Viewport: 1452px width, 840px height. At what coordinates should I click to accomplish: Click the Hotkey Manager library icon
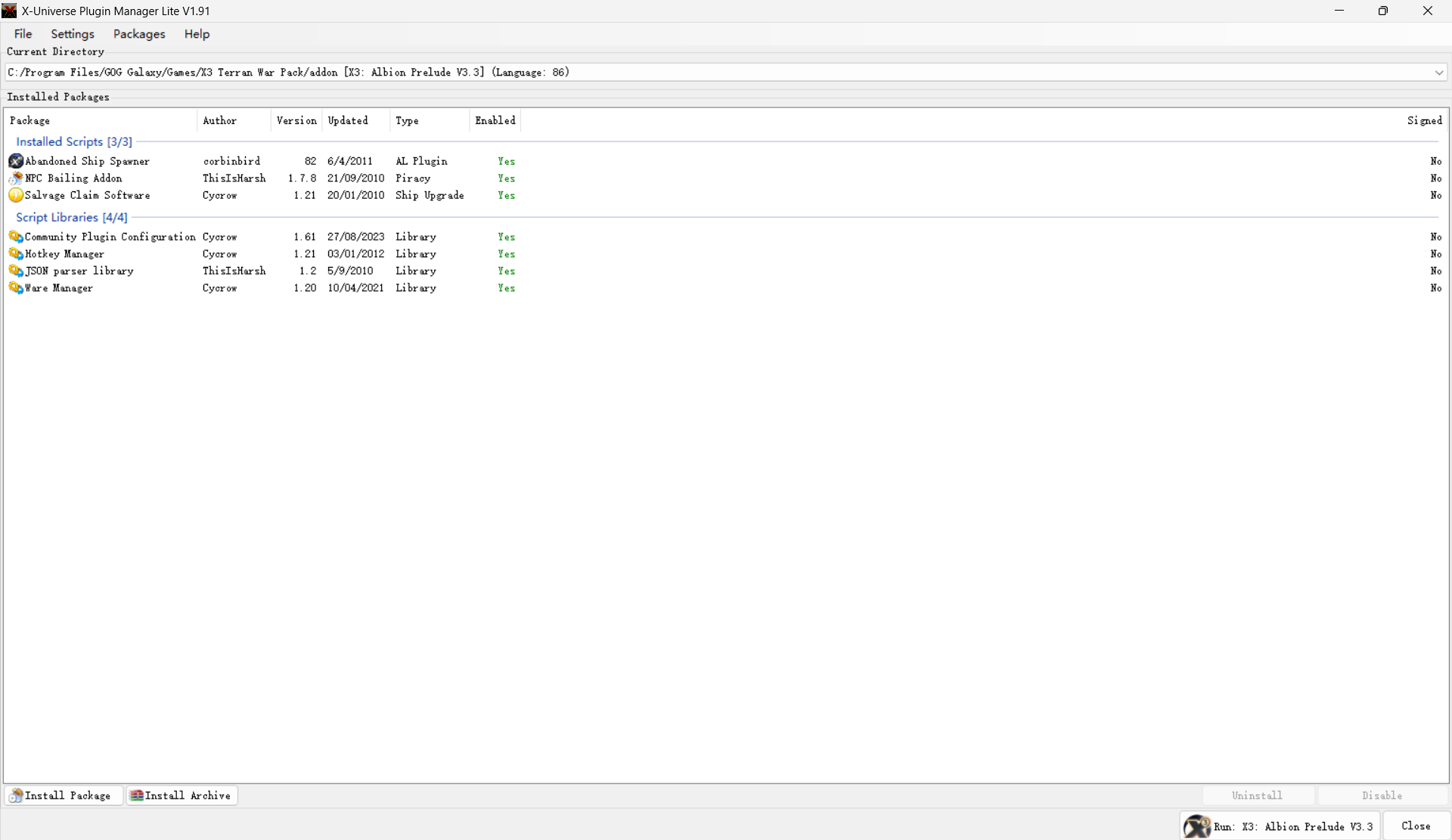click(x=16, y=254)
